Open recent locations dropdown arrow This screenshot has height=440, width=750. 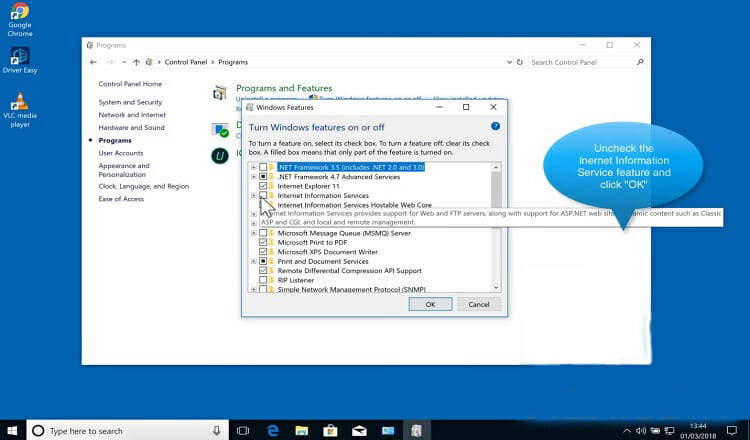pos(124,62)
